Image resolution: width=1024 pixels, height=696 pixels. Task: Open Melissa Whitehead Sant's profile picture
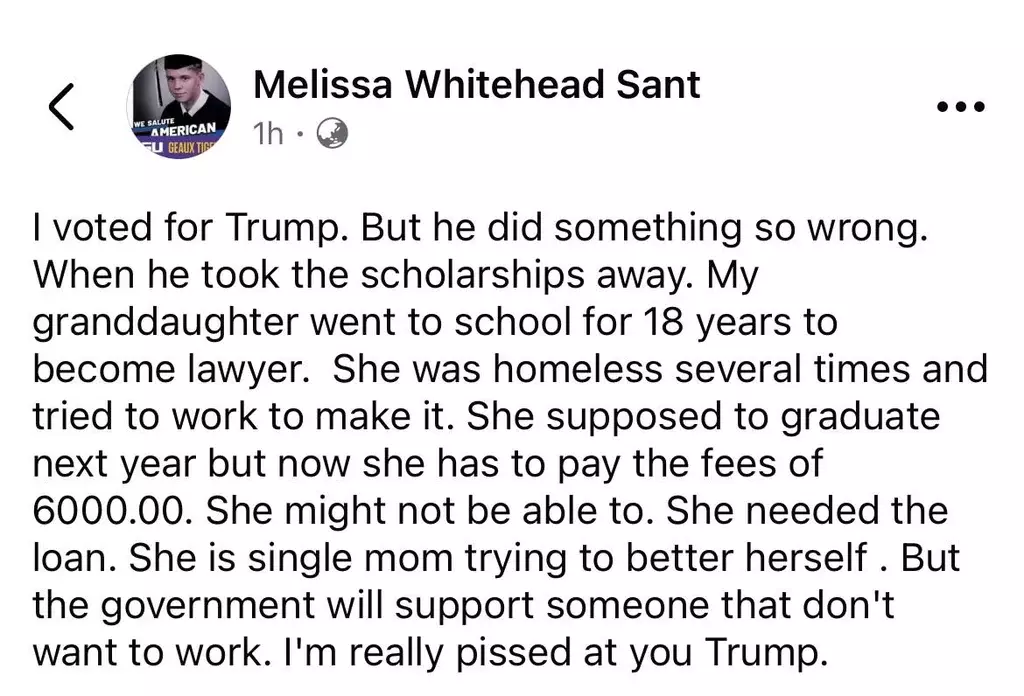[179, 106]
